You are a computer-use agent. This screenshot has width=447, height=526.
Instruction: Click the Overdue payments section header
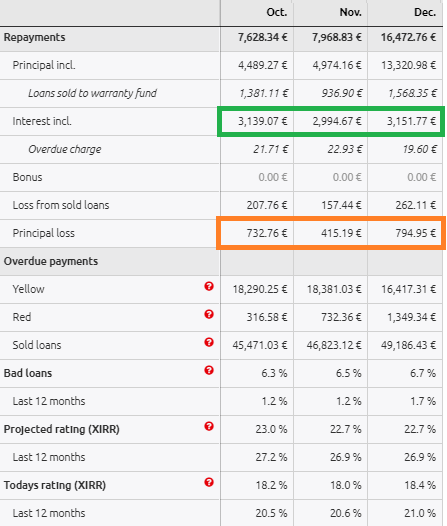click(51, 261)
